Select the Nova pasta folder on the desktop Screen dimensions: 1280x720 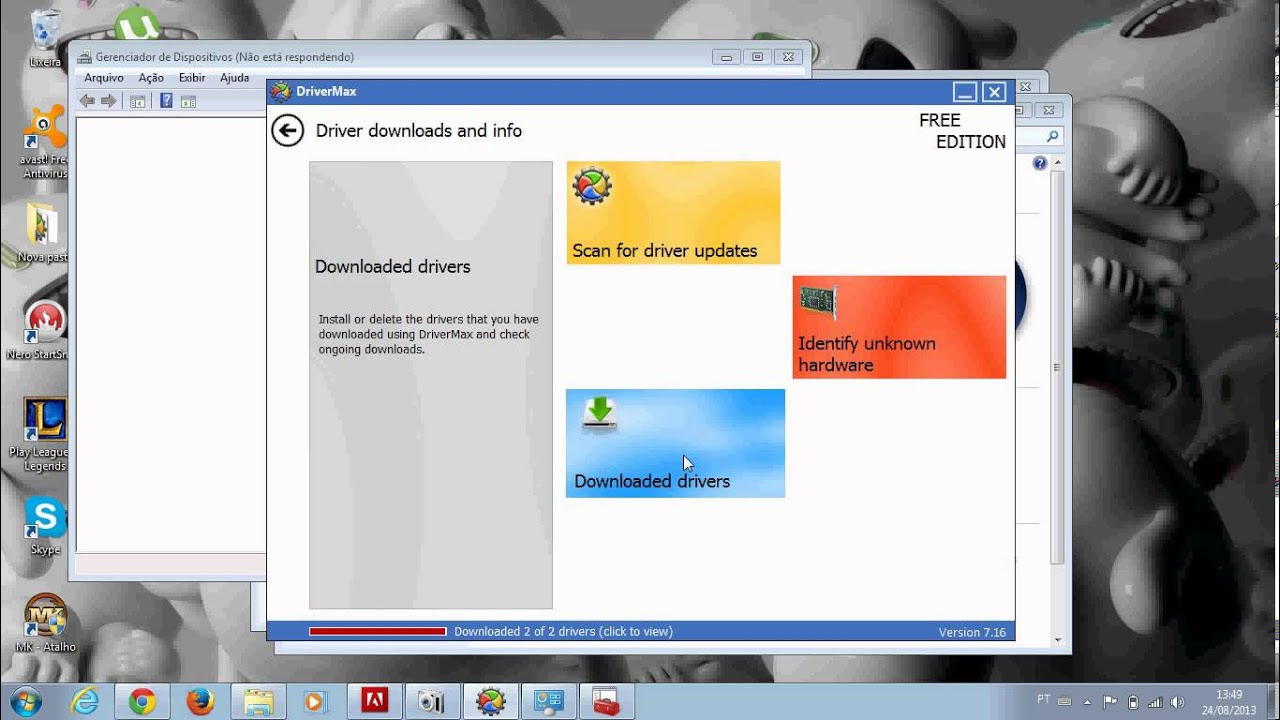point(44,232)
